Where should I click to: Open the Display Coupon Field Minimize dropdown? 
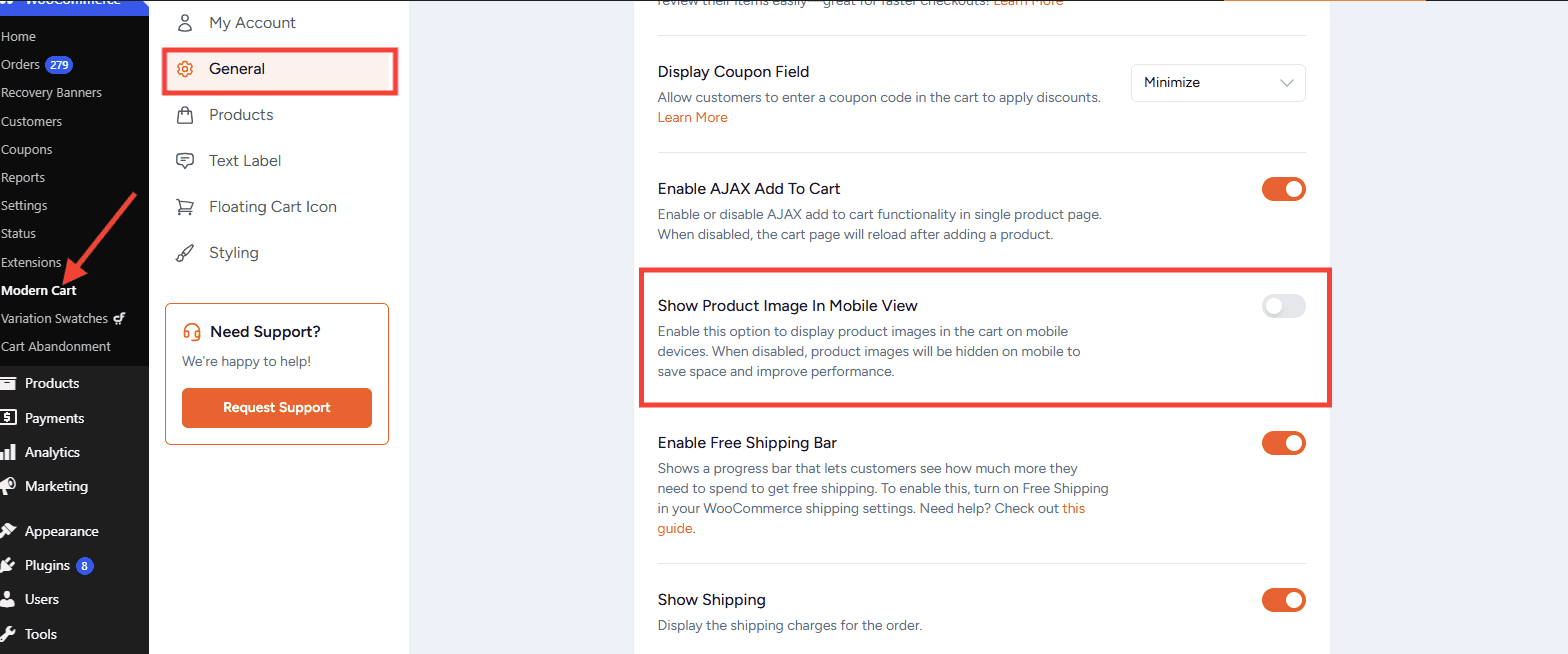1218,83
